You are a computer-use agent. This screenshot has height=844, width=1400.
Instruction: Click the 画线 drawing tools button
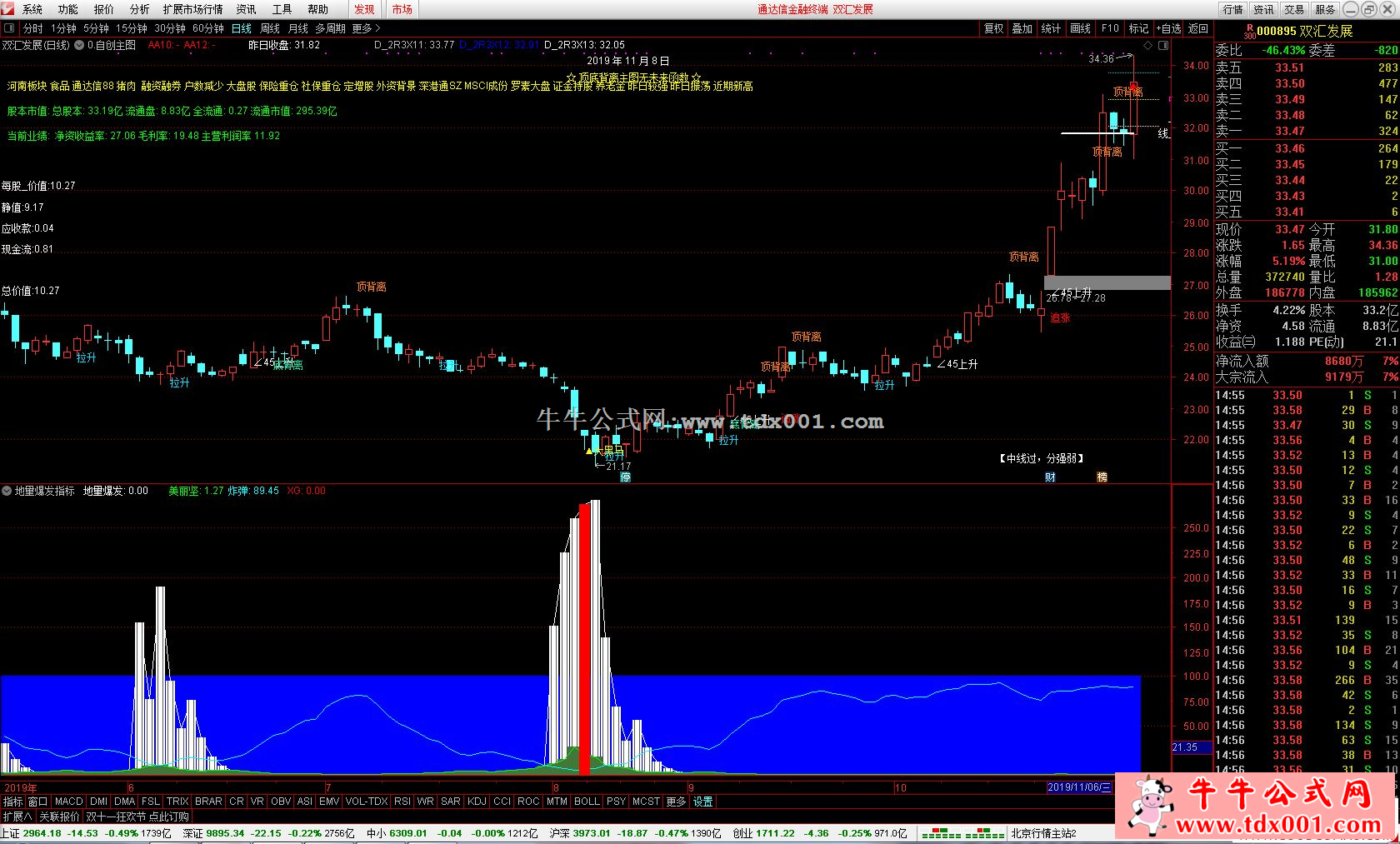coord(1081,28)
